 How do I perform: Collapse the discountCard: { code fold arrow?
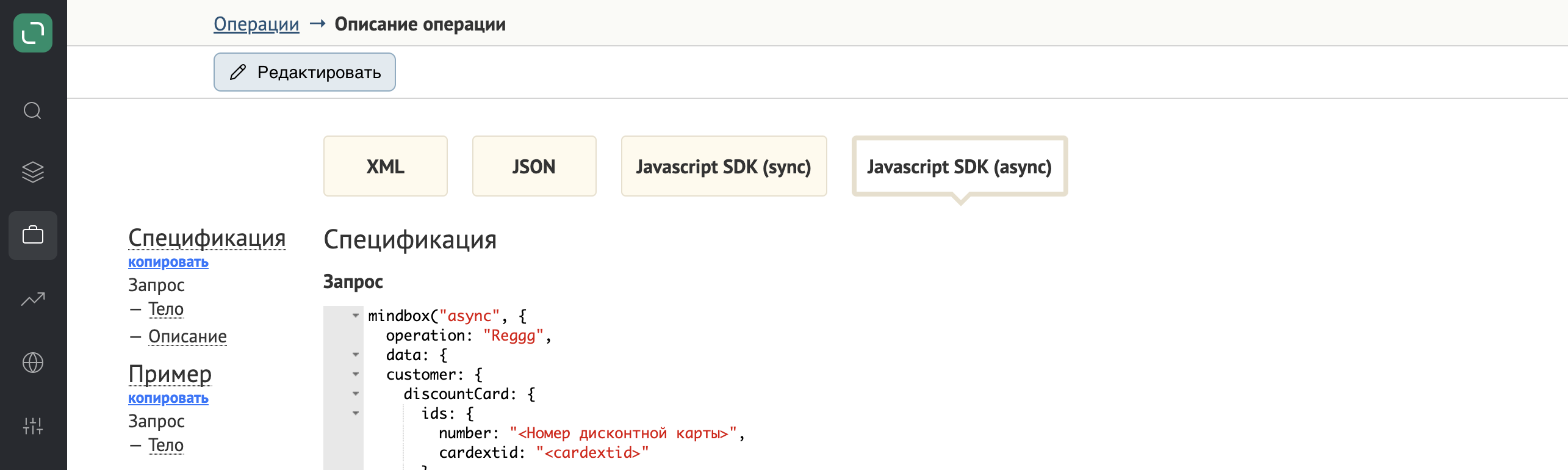click(356, 394)
